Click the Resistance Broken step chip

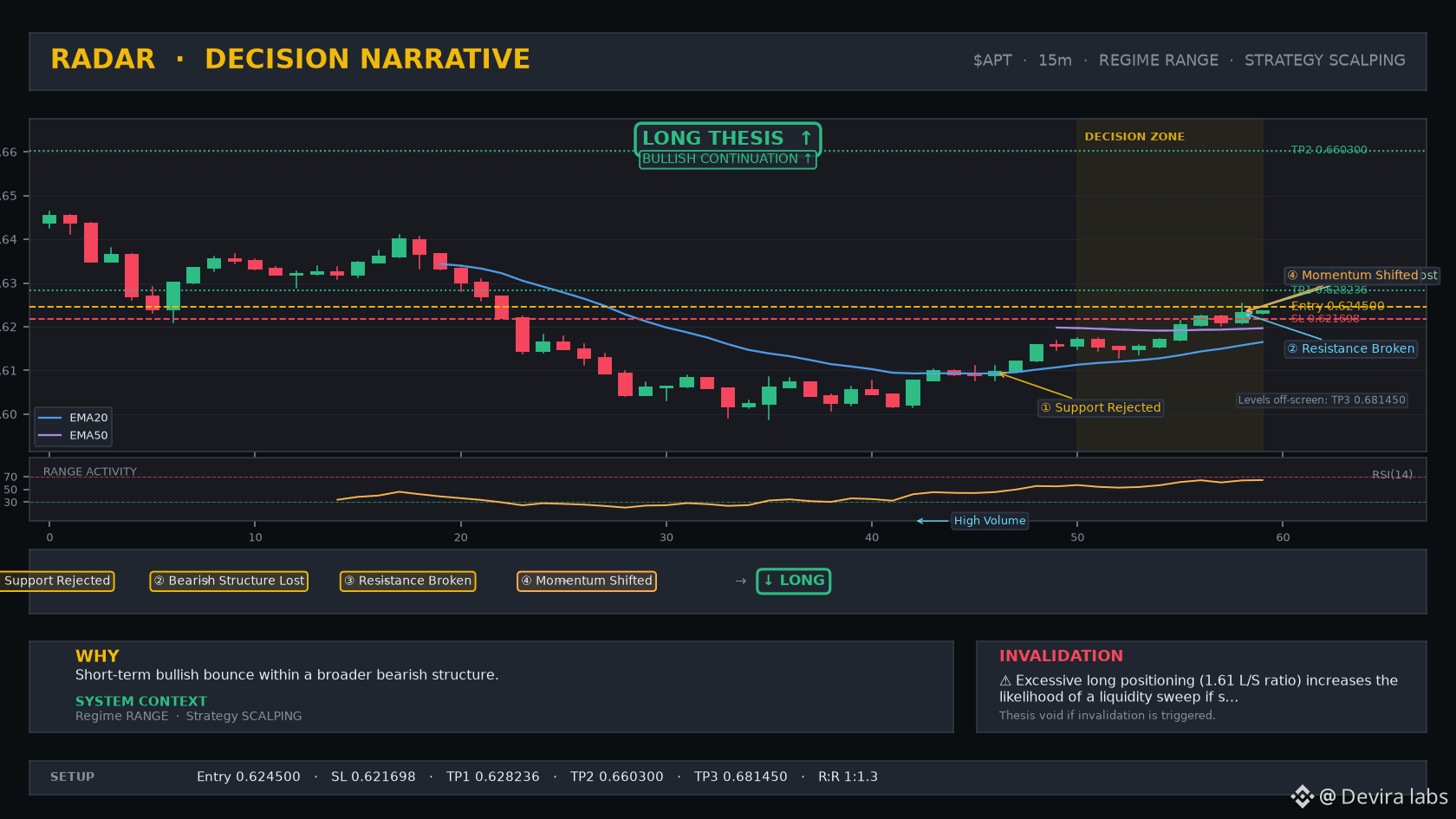point(407,581)
